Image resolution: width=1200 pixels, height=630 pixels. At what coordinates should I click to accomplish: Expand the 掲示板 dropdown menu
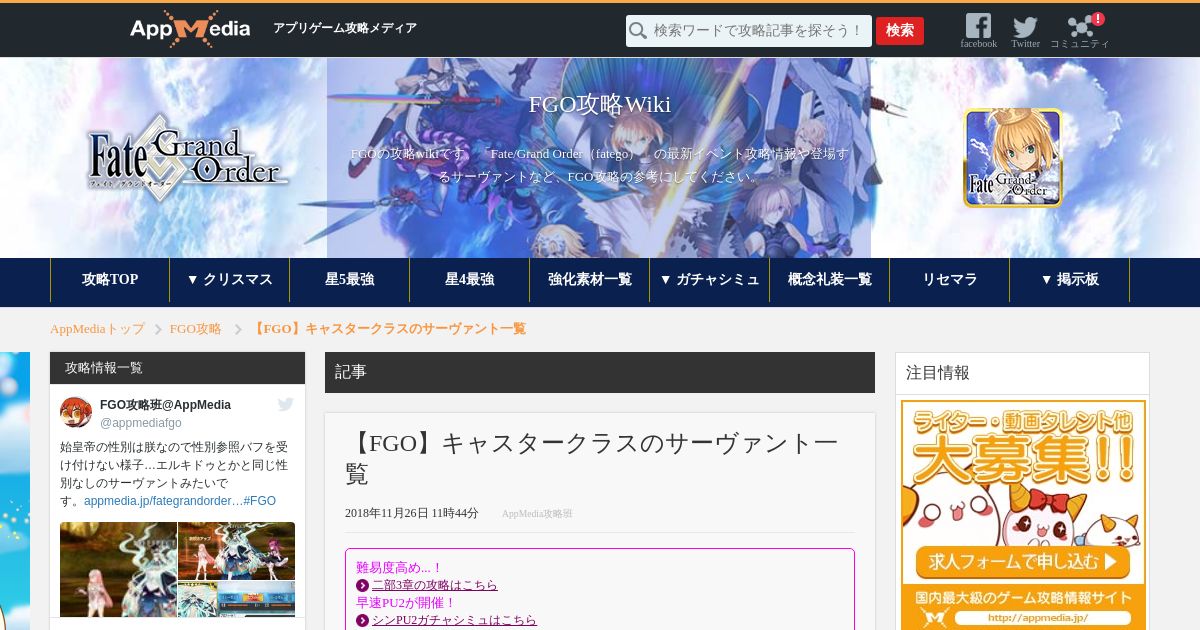point(1070,280)
